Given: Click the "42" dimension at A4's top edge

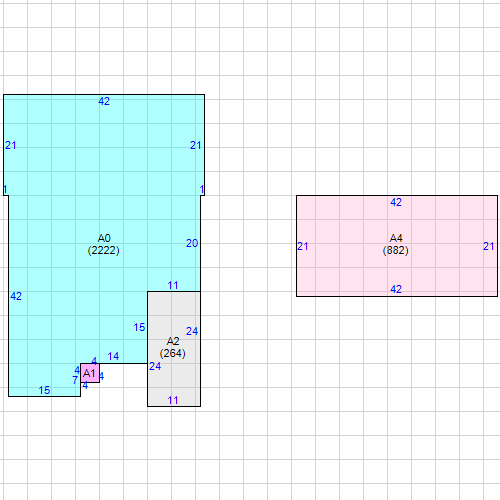Looking at the screenshot, I should click(x=396, y=202).
